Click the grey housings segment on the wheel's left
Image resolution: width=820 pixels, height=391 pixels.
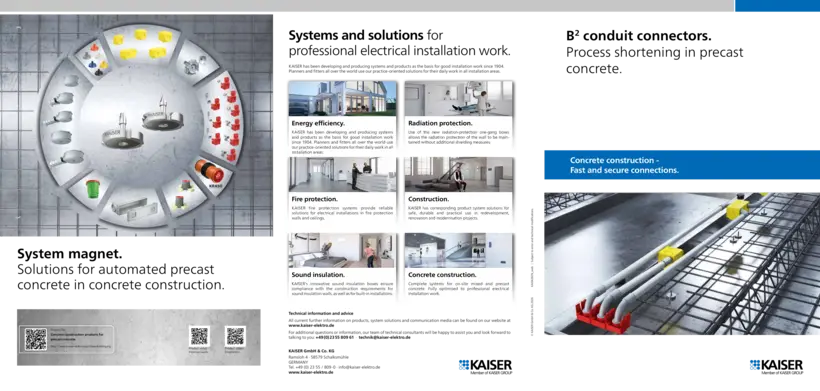[x=65, y=121]
